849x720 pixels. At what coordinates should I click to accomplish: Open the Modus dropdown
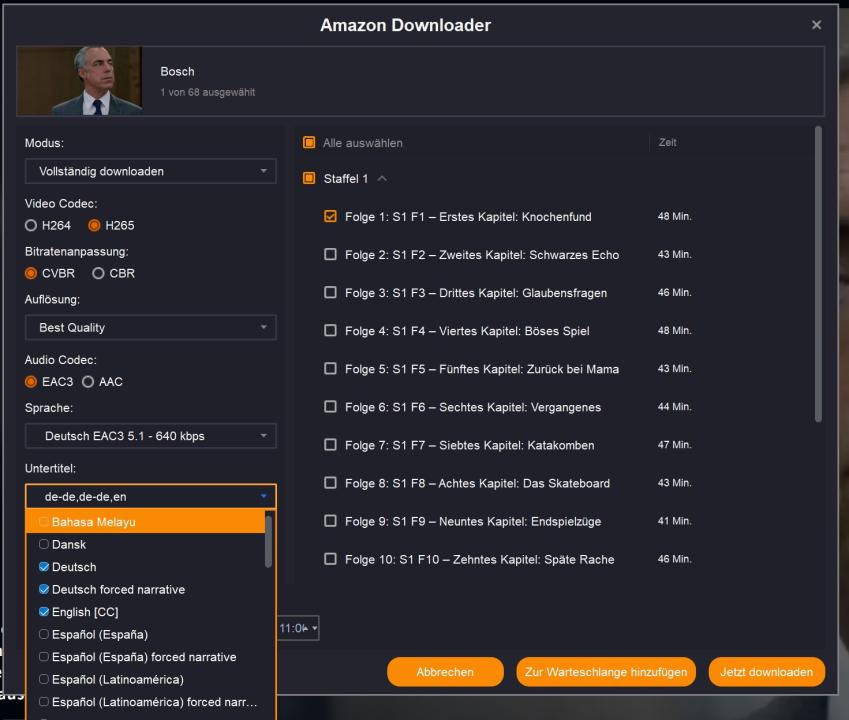coord(150,171)
